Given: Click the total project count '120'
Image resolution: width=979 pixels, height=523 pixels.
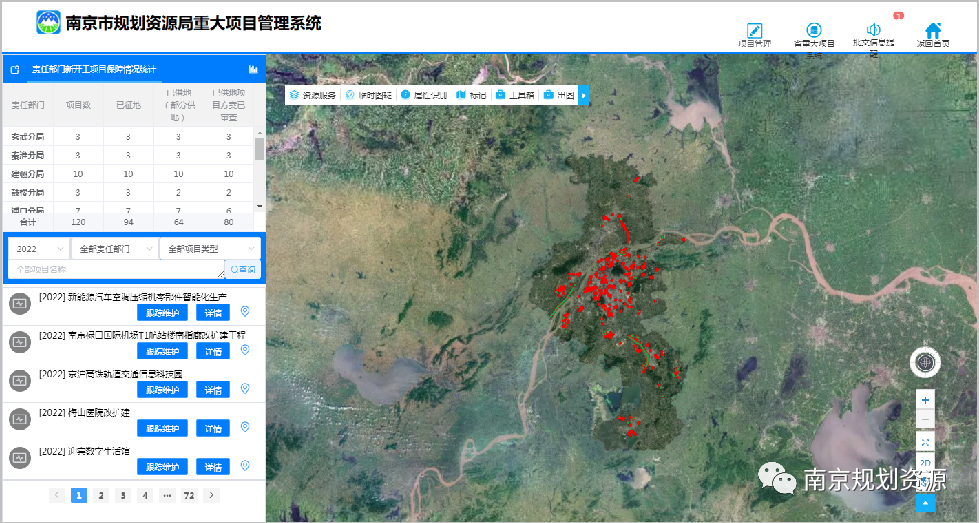Looking at the screenshot, I should click(78, 222).
